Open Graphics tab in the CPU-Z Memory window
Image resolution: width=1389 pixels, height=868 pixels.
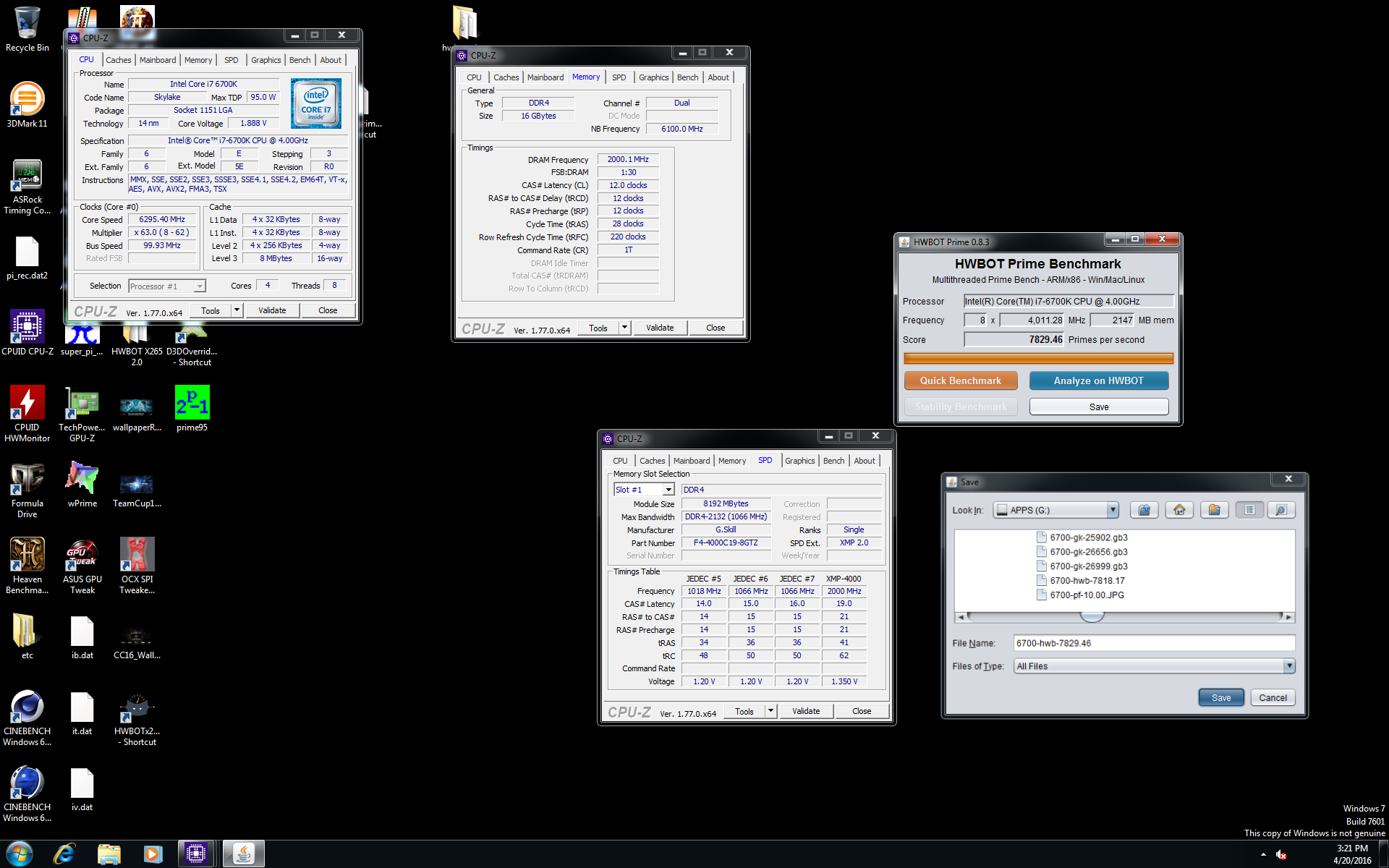pos(653,77)
